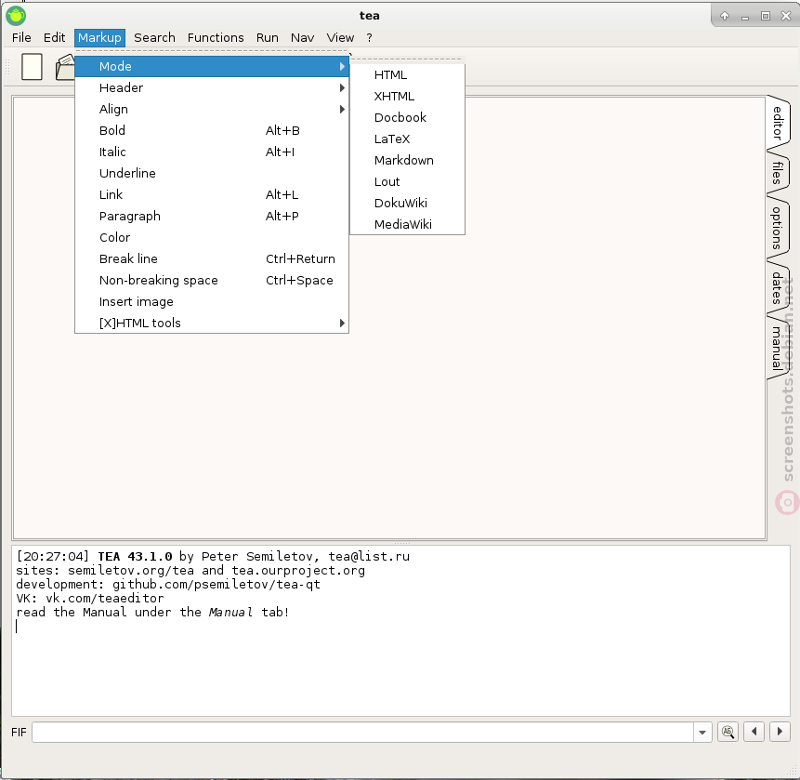Choose Non-breaking space menu entry
Image resolution: width=800 pixels, height=780 pixels.
point(212,281)
